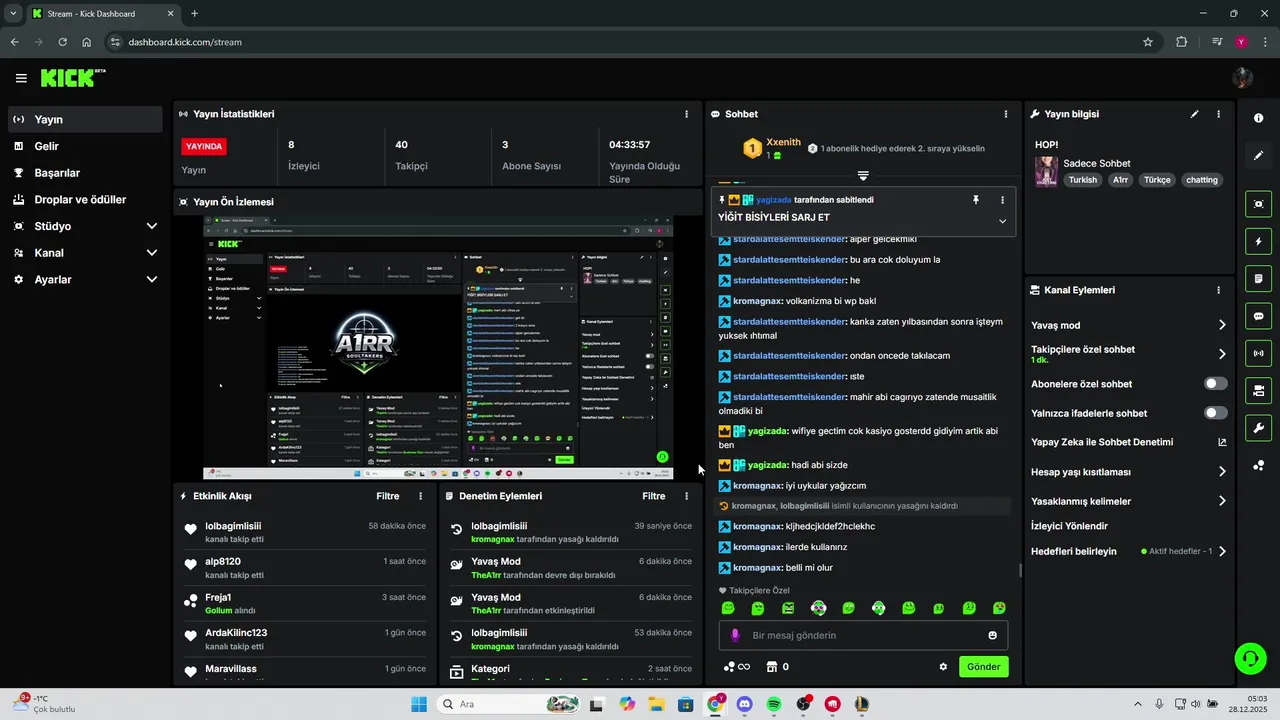Toggle chat panel bubble icon in right sidebar
This screenshot has height=720, width=1280.
coord(1258,316)
